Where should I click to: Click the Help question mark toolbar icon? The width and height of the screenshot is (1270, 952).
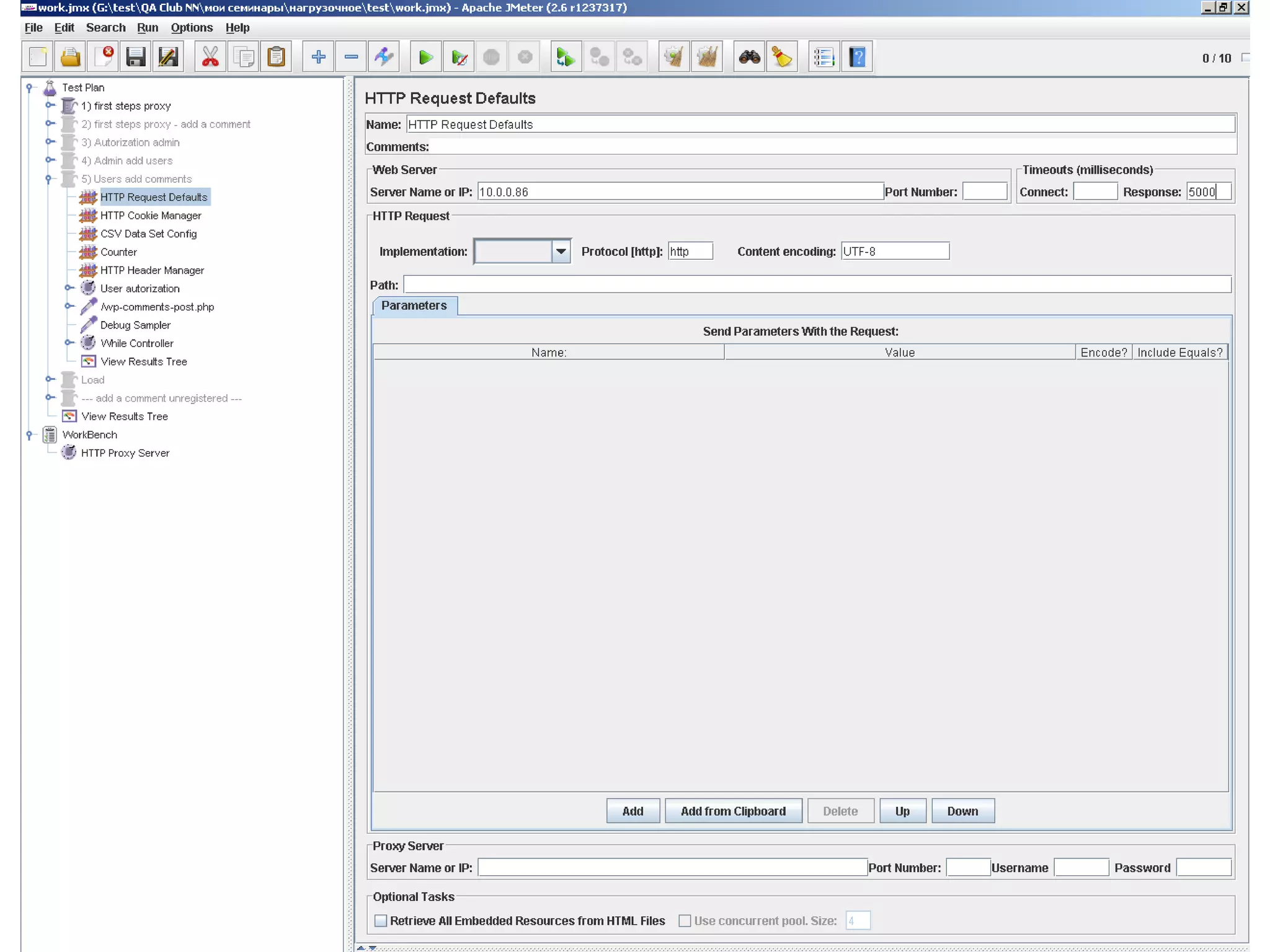pos(857,58)
